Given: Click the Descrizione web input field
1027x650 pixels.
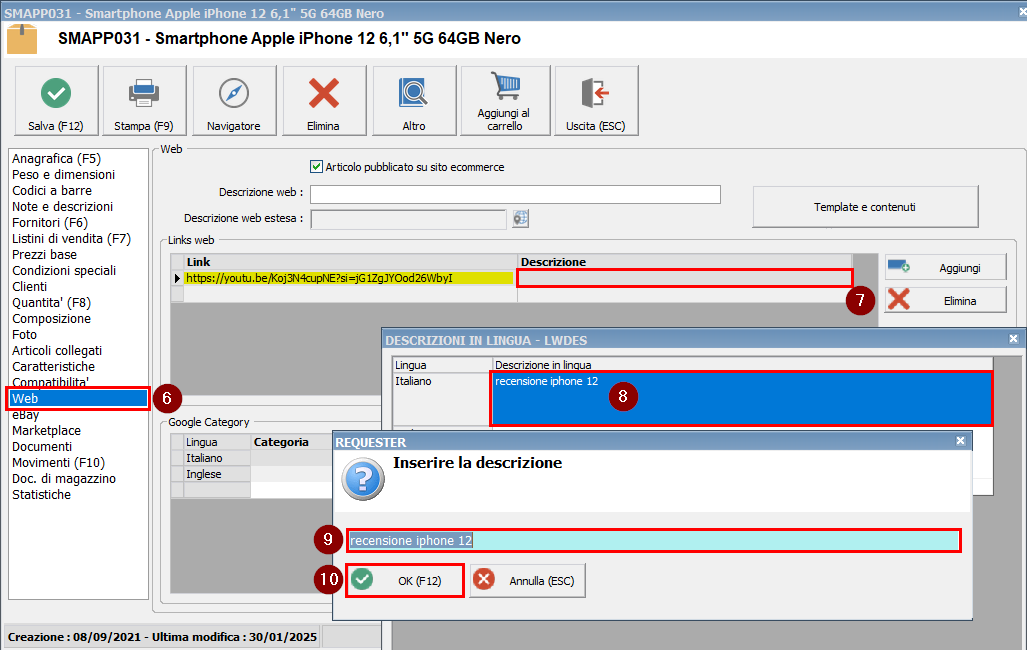Looking at the screenshot, I should [515, 194].
